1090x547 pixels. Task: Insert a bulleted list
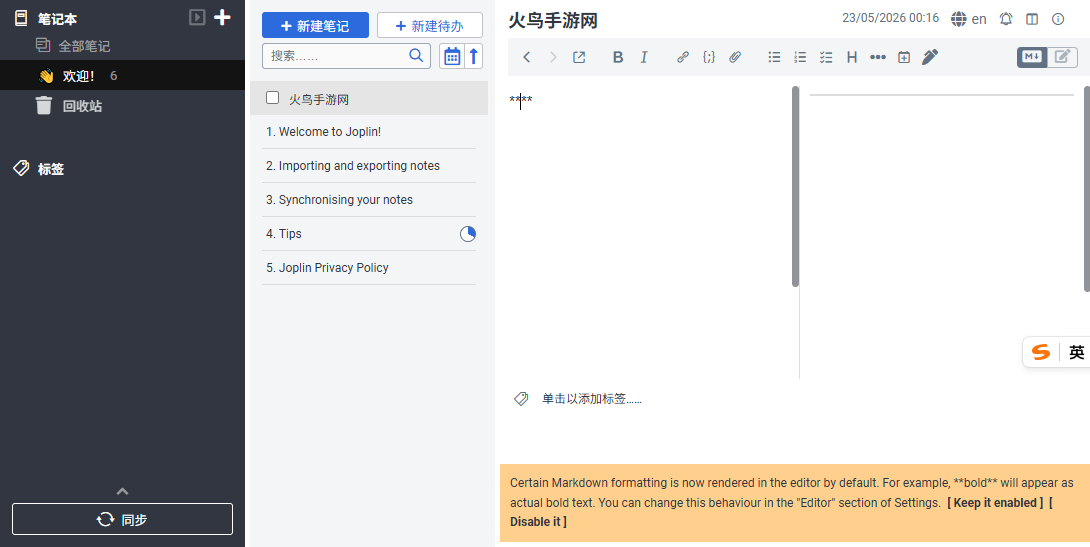[774, 57]
